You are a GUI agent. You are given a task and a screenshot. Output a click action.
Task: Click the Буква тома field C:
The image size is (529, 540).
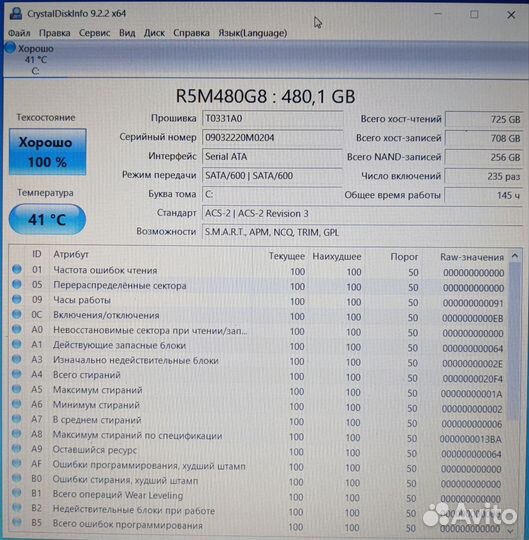[272, 195]
